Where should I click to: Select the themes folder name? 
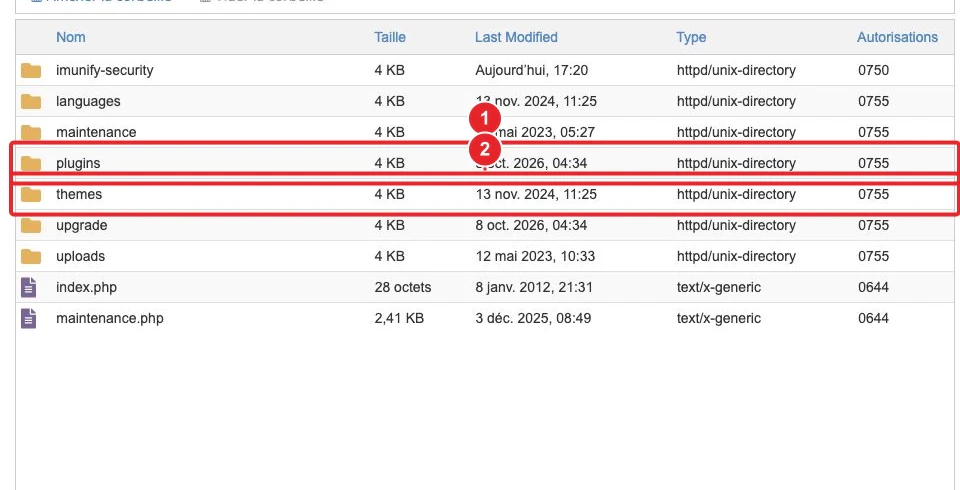[x=79, y=194]
